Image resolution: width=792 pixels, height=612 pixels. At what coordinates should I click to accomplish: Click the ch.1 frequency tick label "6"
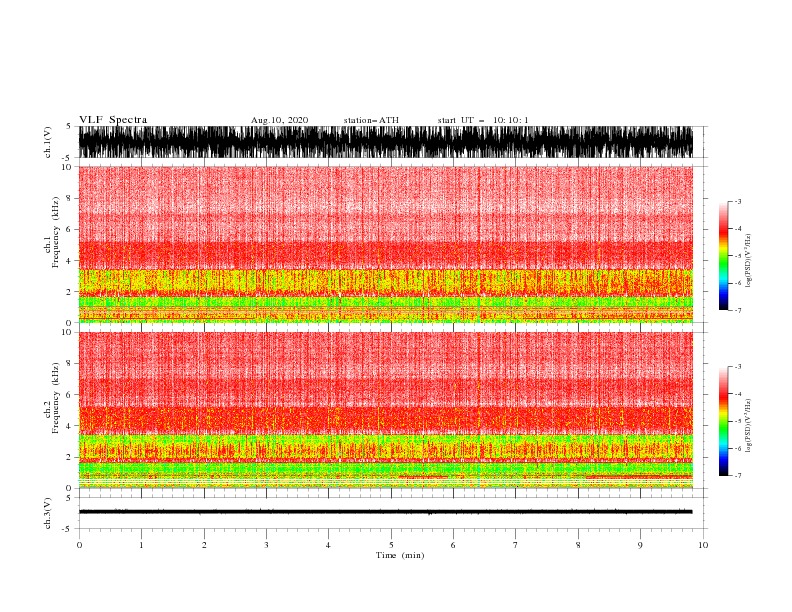pos(69,230)
